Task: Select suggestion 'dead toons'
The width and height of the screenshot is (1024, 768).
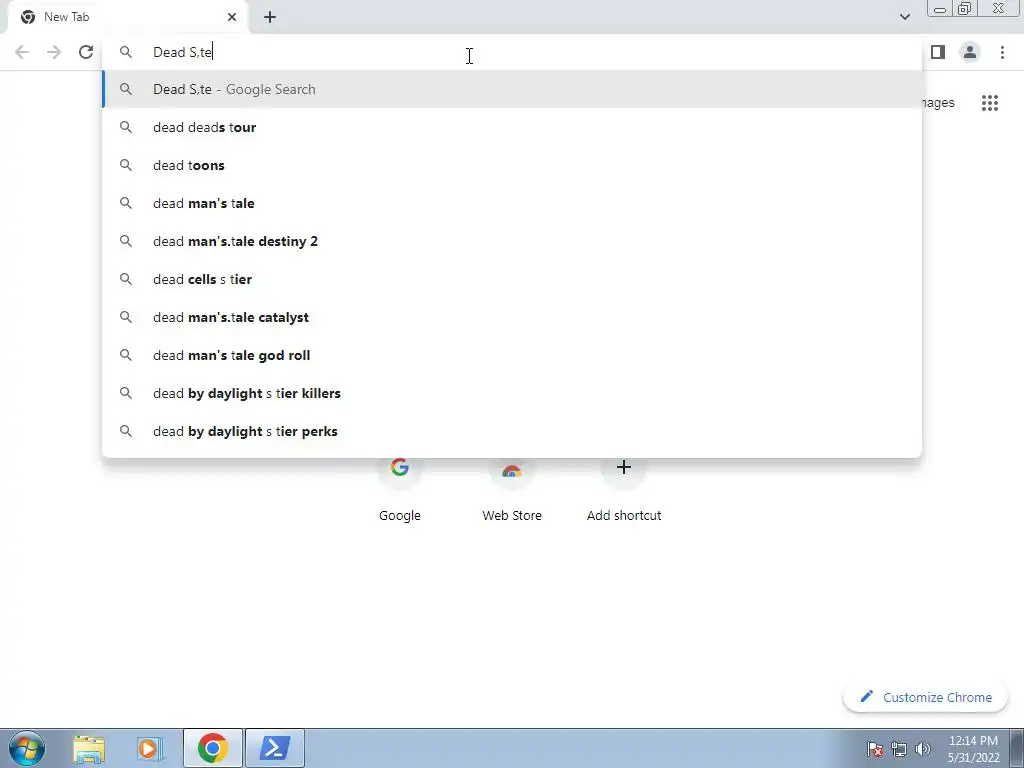Action: coord(512,165)
